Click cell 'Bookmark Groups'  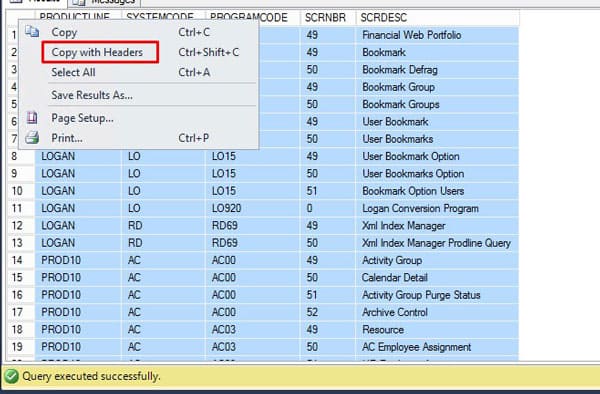coord(437,104)
